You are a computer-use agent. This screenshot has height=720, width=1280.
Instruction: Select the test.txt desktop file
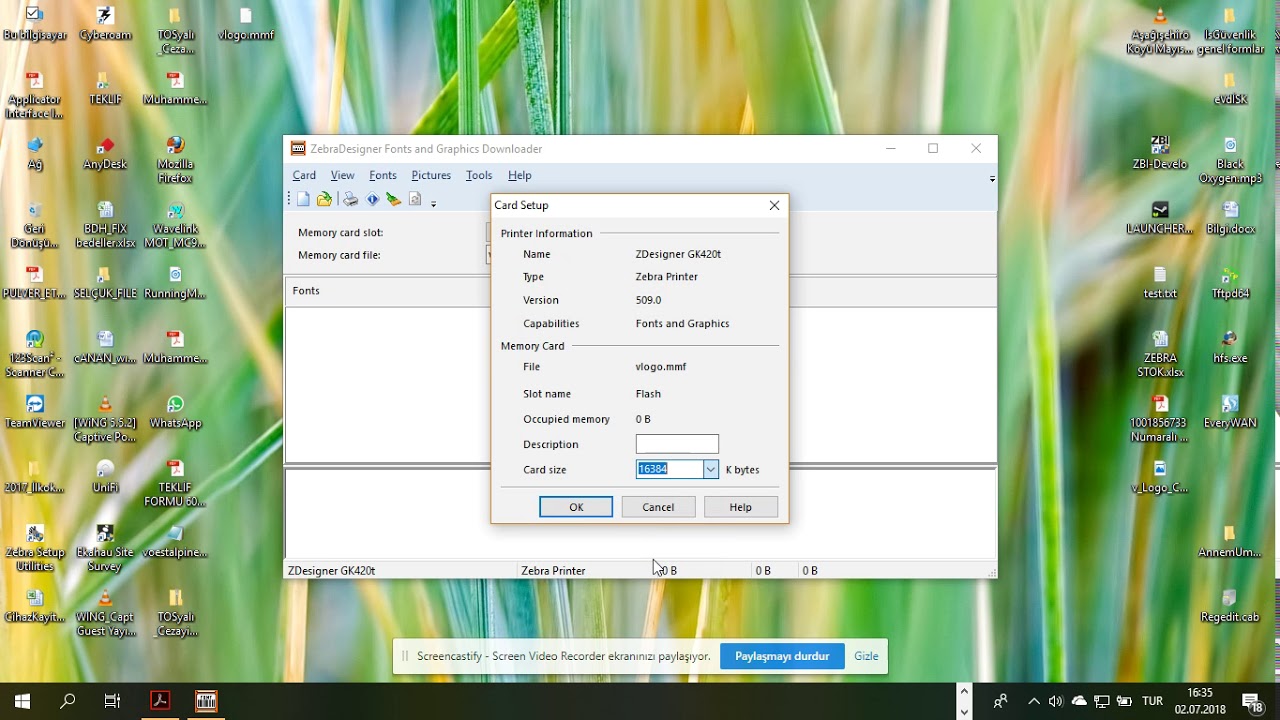(1160, 283)
